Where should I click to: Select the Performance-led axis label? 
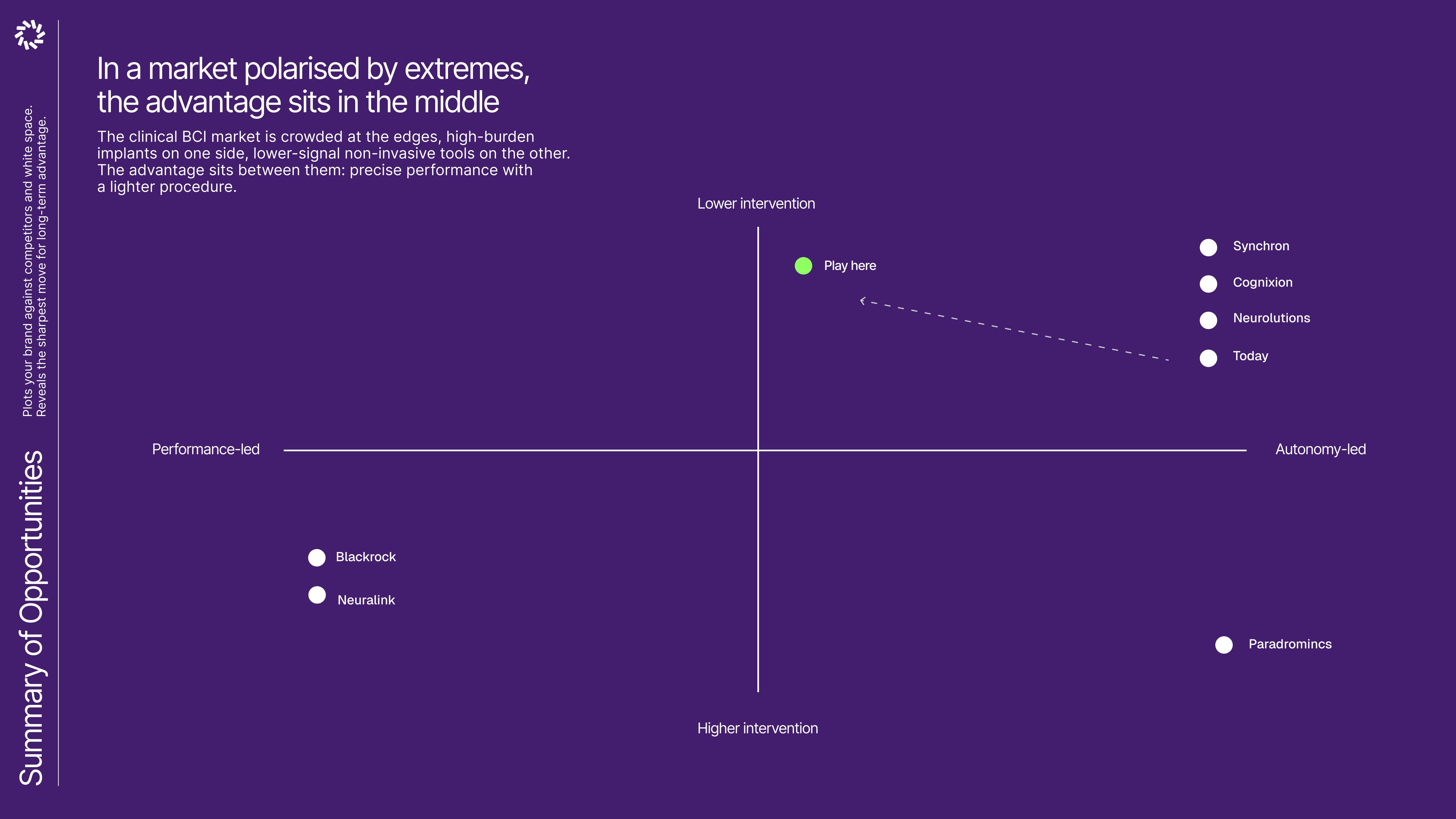[x=206, y=449]
